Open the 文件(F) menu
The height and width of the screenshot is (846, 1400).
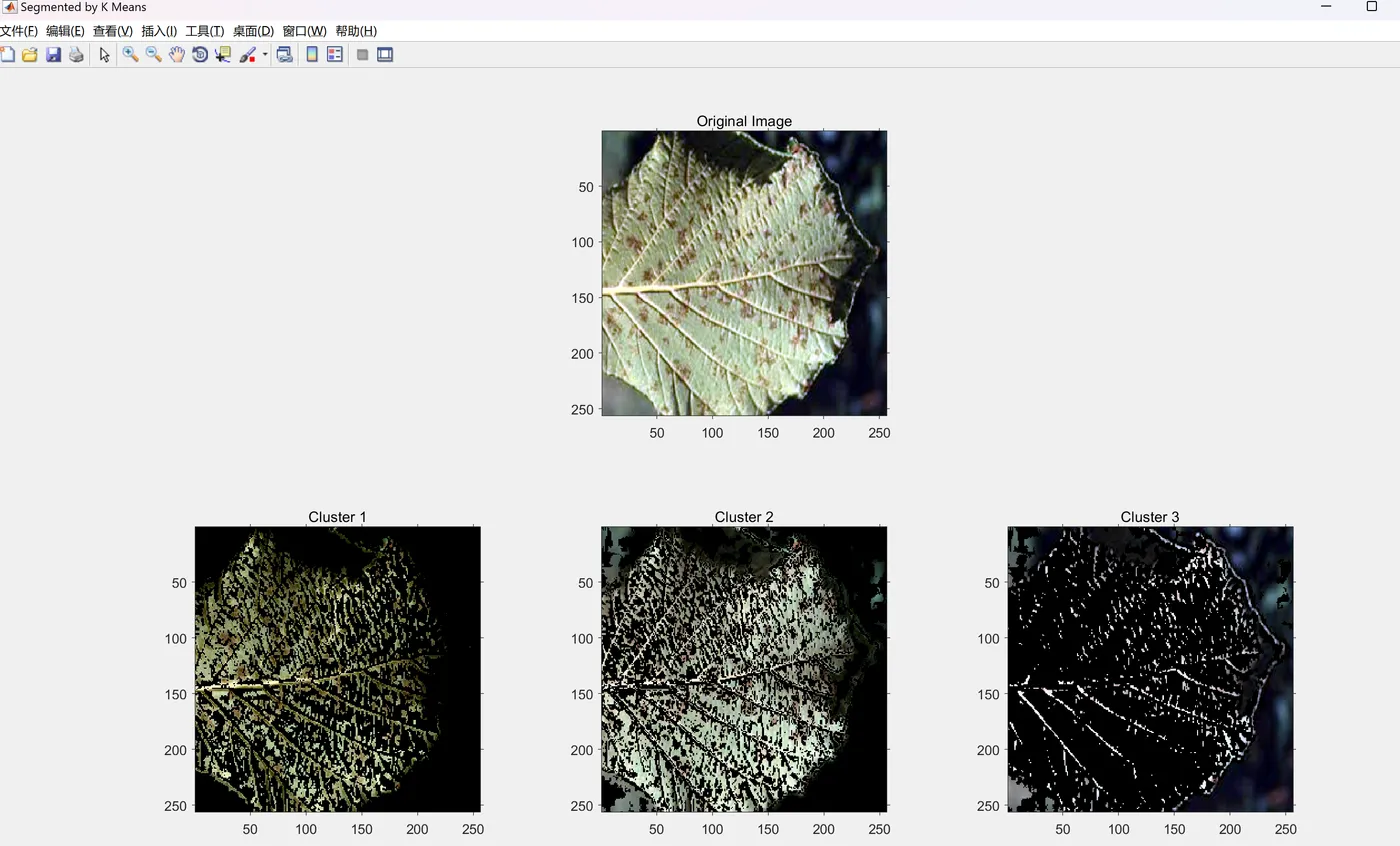[x=19, y=31]
